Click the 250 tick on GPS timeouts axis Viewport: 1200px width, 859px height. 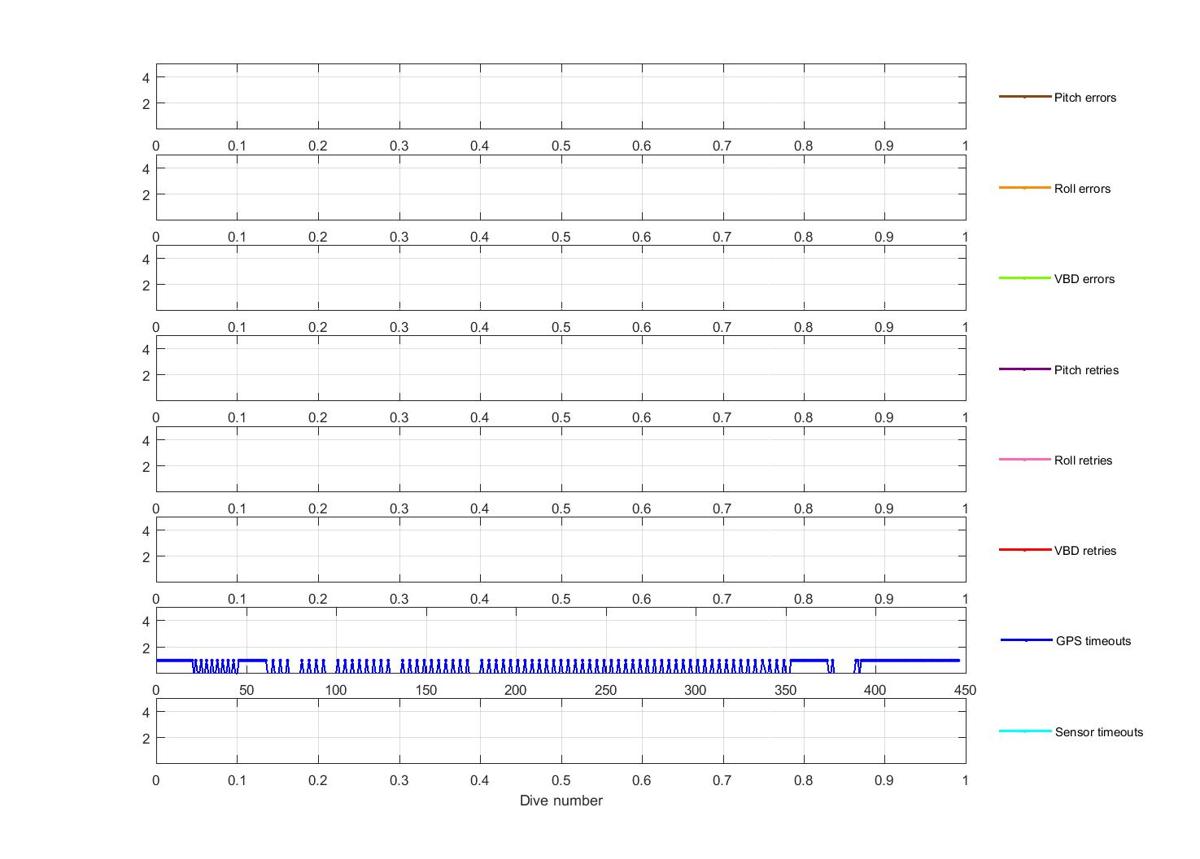point(605,690)
